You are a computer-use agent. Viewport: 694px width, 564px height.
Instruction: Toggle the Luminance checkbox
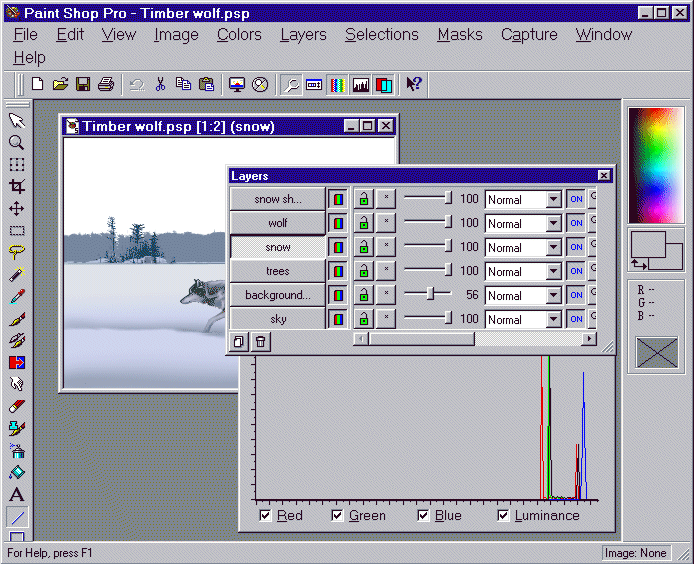[x=504, y=516]
